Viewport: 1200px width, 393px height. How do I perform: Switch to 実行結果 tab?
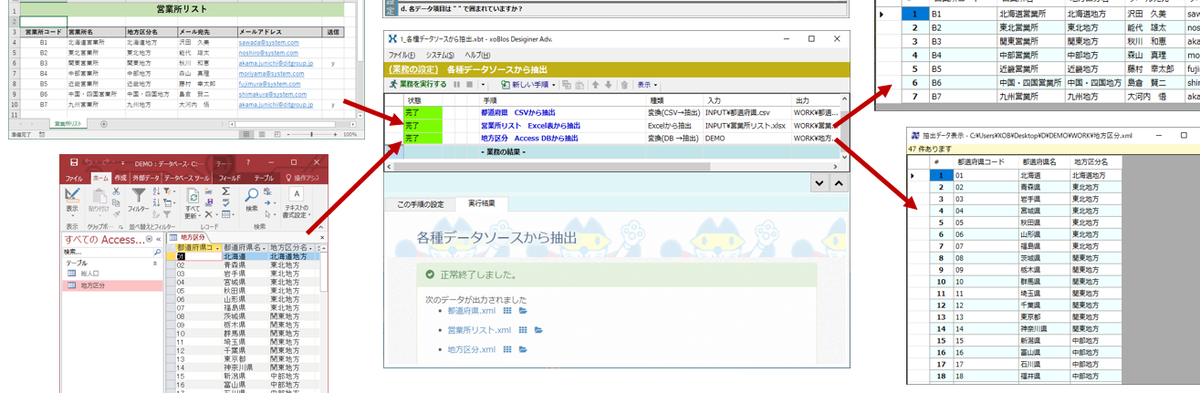[x=482, y=204]
